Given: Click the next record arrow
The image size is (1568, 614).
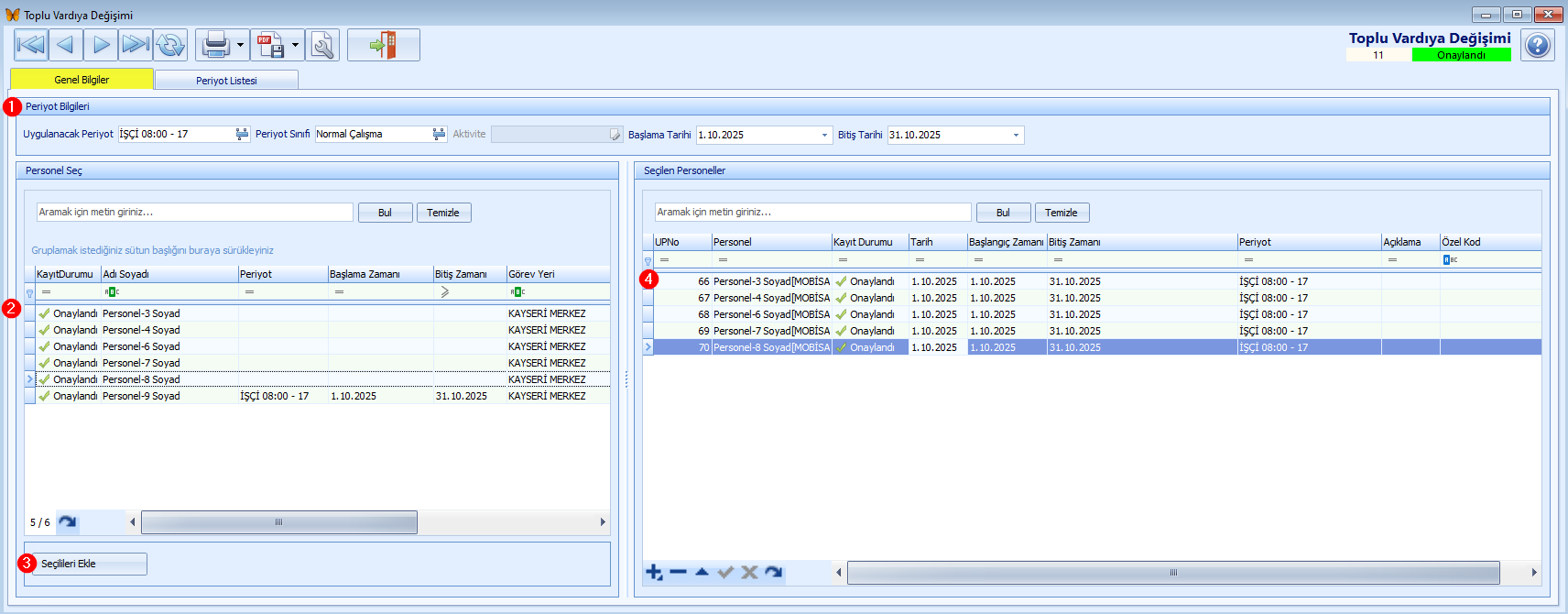Looking at the screenshot, I should pos(101,45).
